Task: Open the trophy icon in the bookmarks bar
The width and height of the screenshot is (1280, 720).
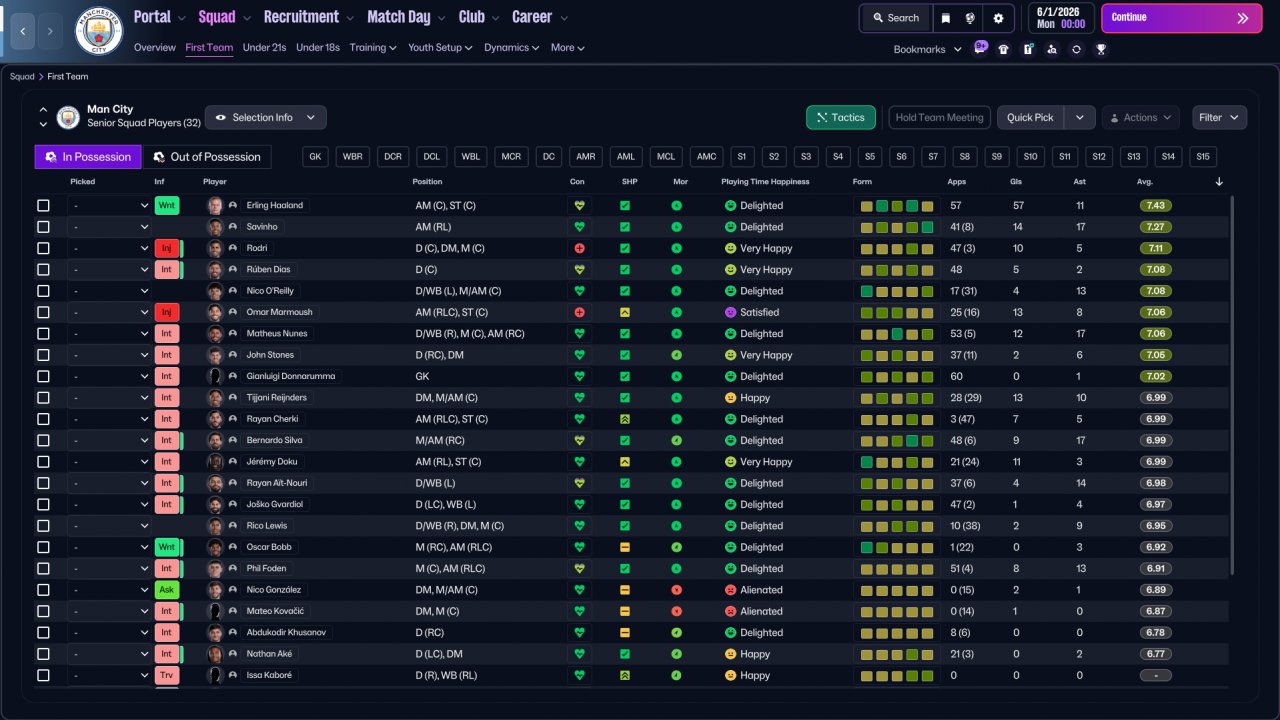Action: 1101,49
